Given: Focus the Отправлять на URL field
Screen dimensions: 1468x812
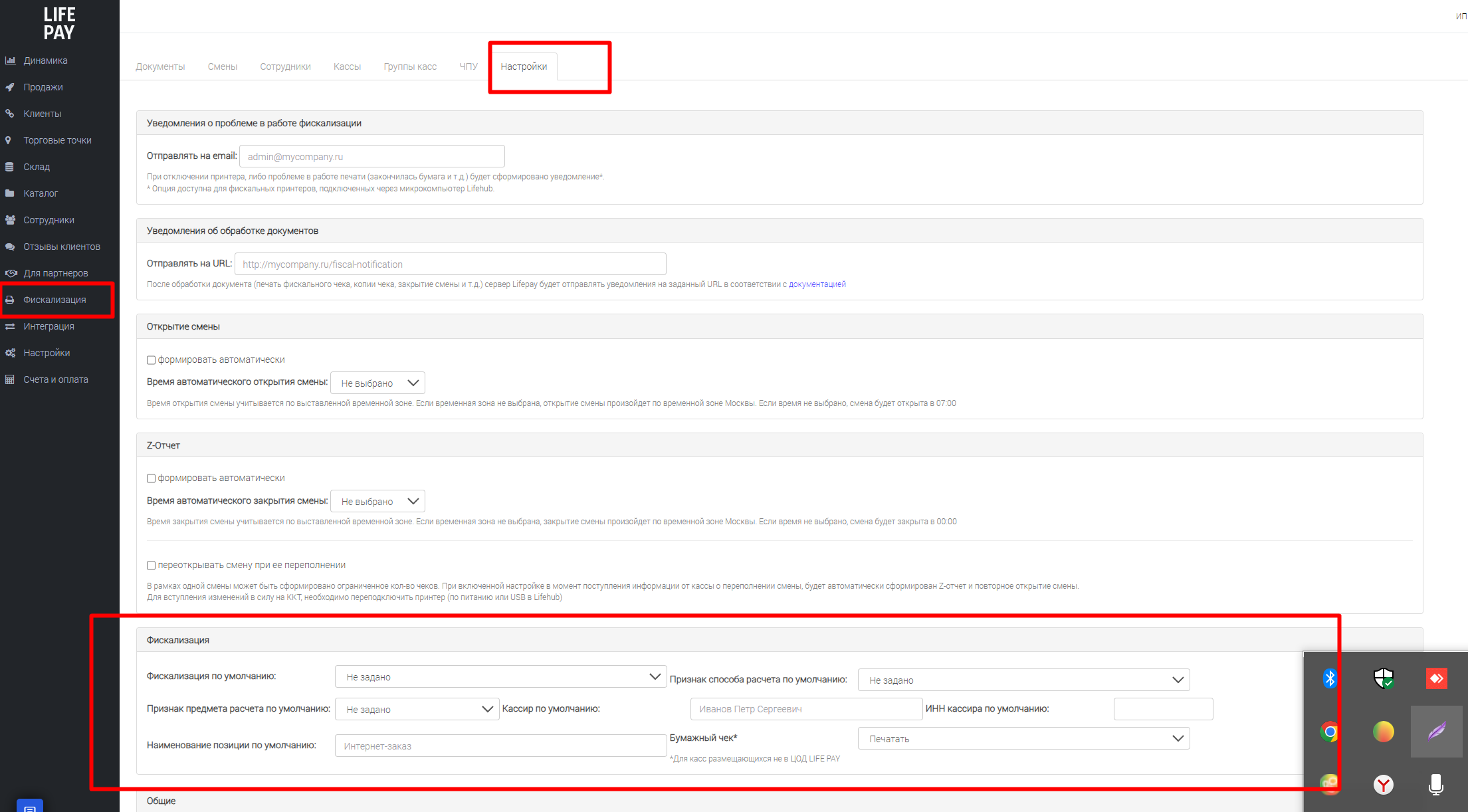Looking at the screenshot, I should click(x=450, y=264).
